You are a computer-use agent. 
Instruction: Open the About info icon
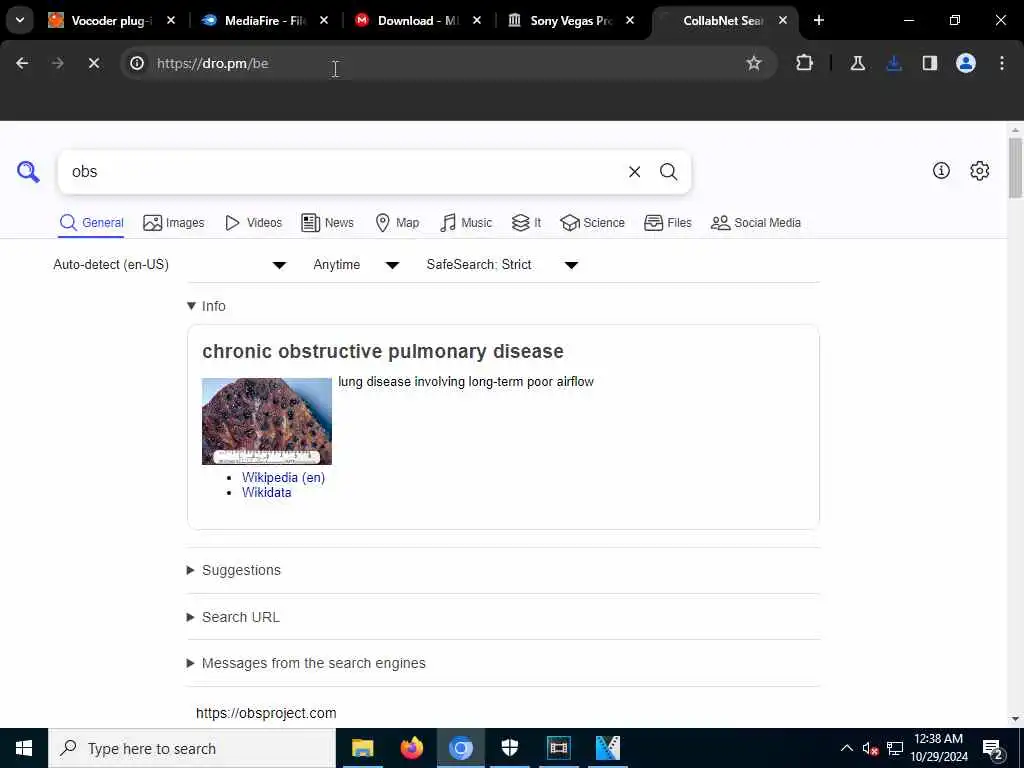pos(941,170)
